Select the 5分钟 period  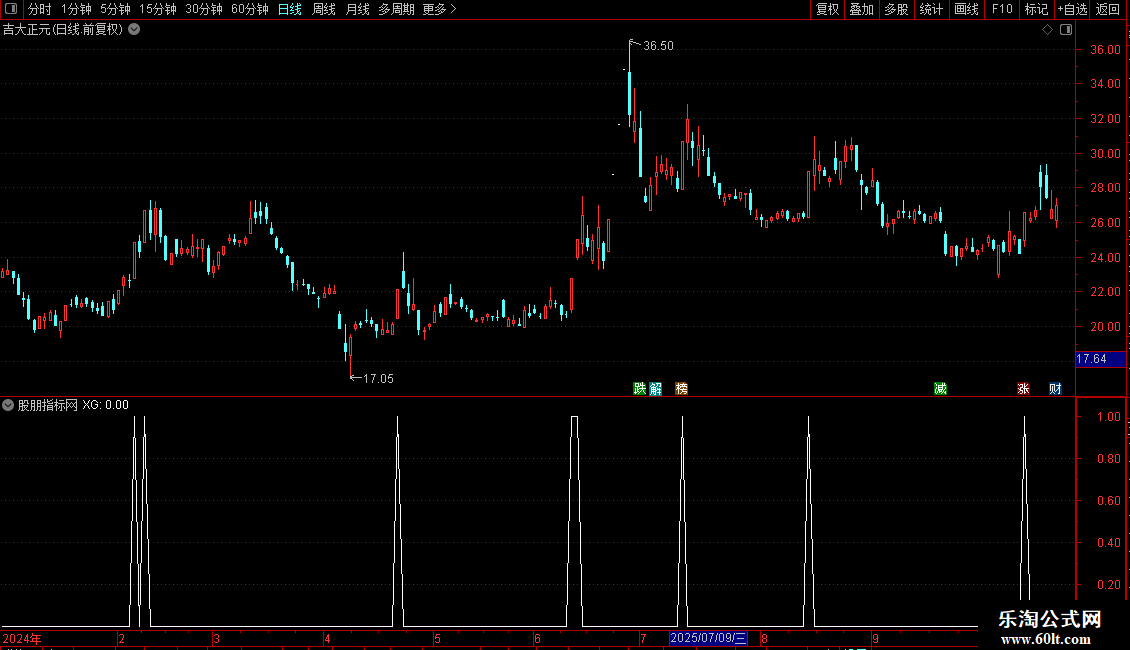pos(115,9)
